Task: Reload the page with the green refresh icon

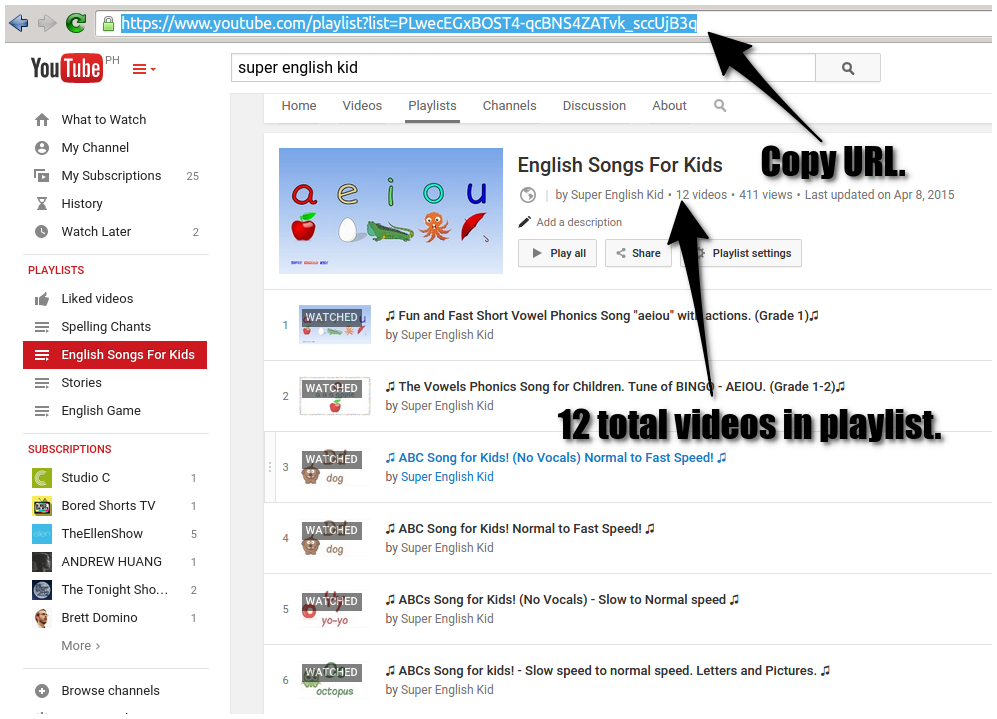Action: click(76, 24)
